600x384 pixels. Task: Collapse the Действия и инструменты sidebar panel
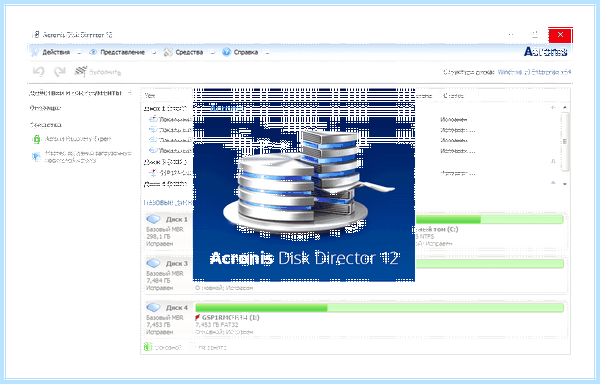130,93
